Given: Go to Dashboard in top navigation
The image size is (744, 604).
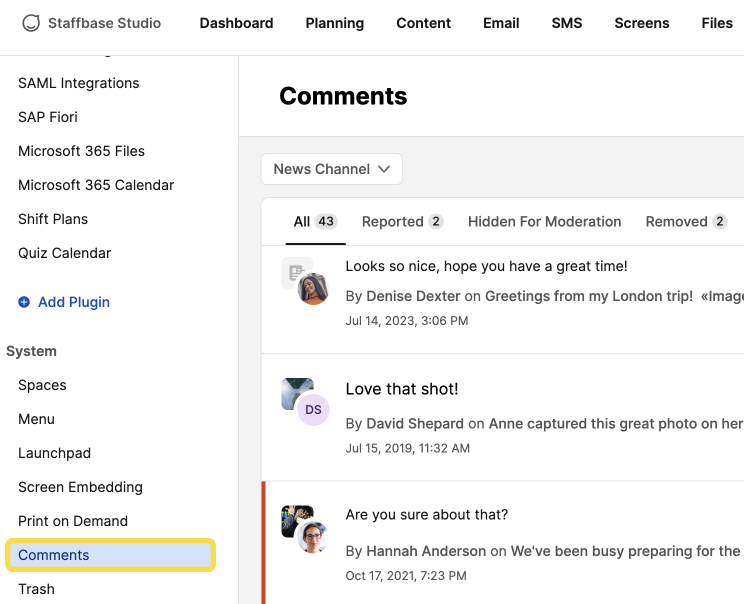Looking at the screenshot, I should tap(236, 23).
